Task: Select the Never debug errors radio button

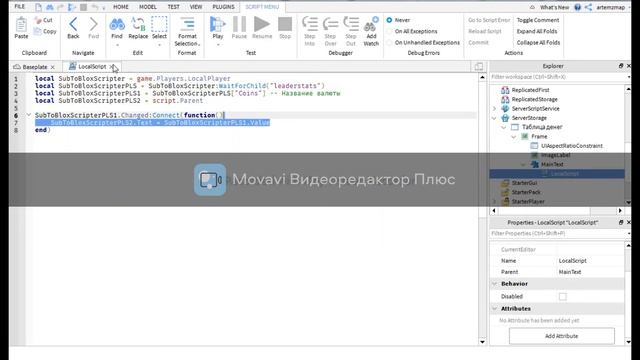Action: (x=389, y=20)
